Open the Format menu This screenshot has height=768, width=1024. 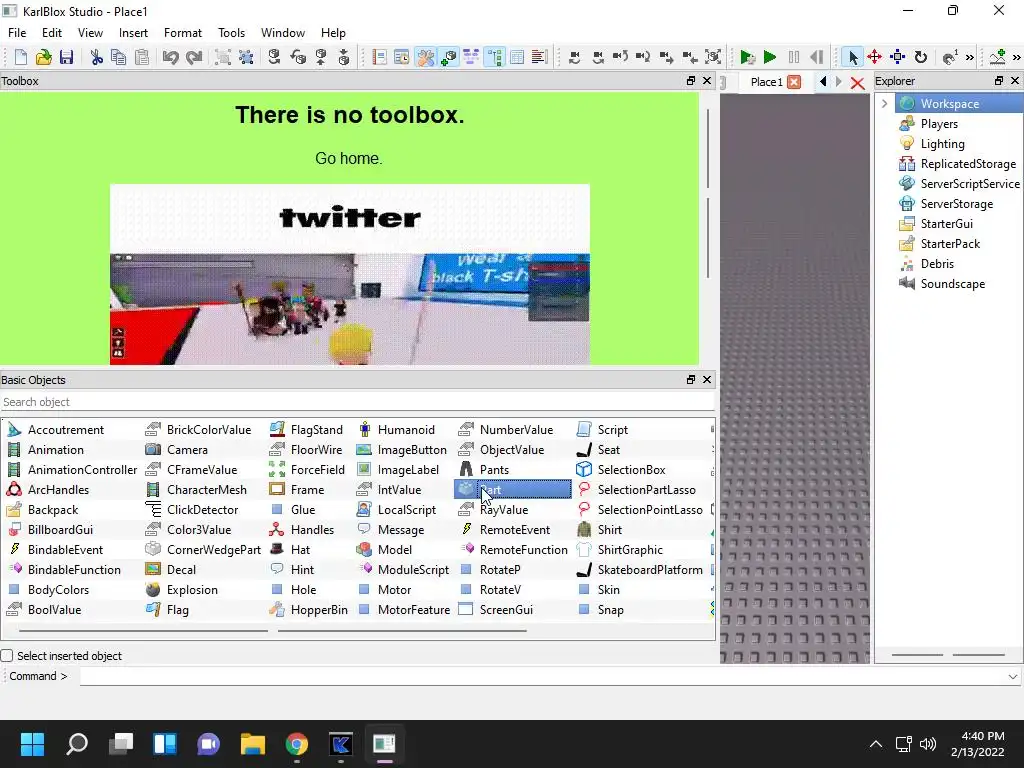click(x=183, y=33)
